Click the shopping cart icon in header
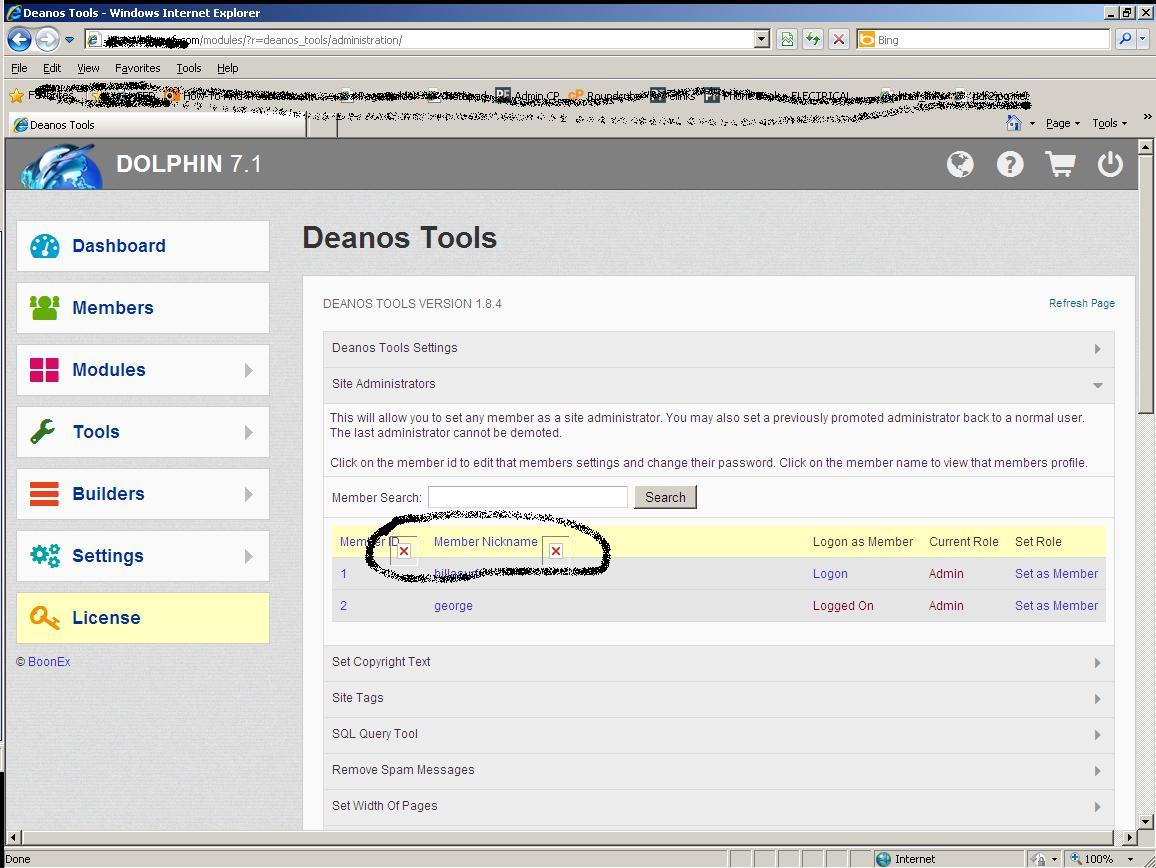 tap(1060, 164)
